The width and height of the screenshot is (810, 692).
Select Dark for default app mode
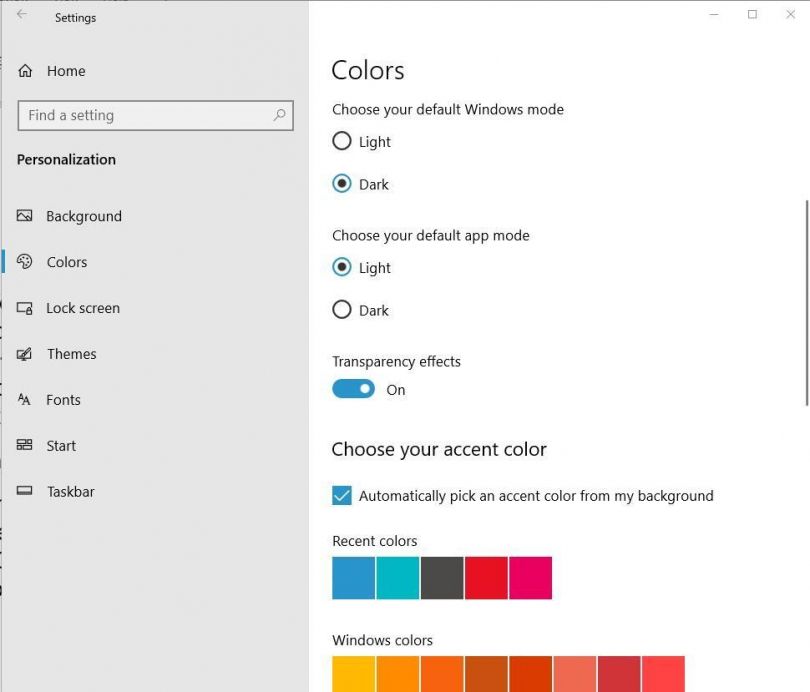[x=341, y=310]
